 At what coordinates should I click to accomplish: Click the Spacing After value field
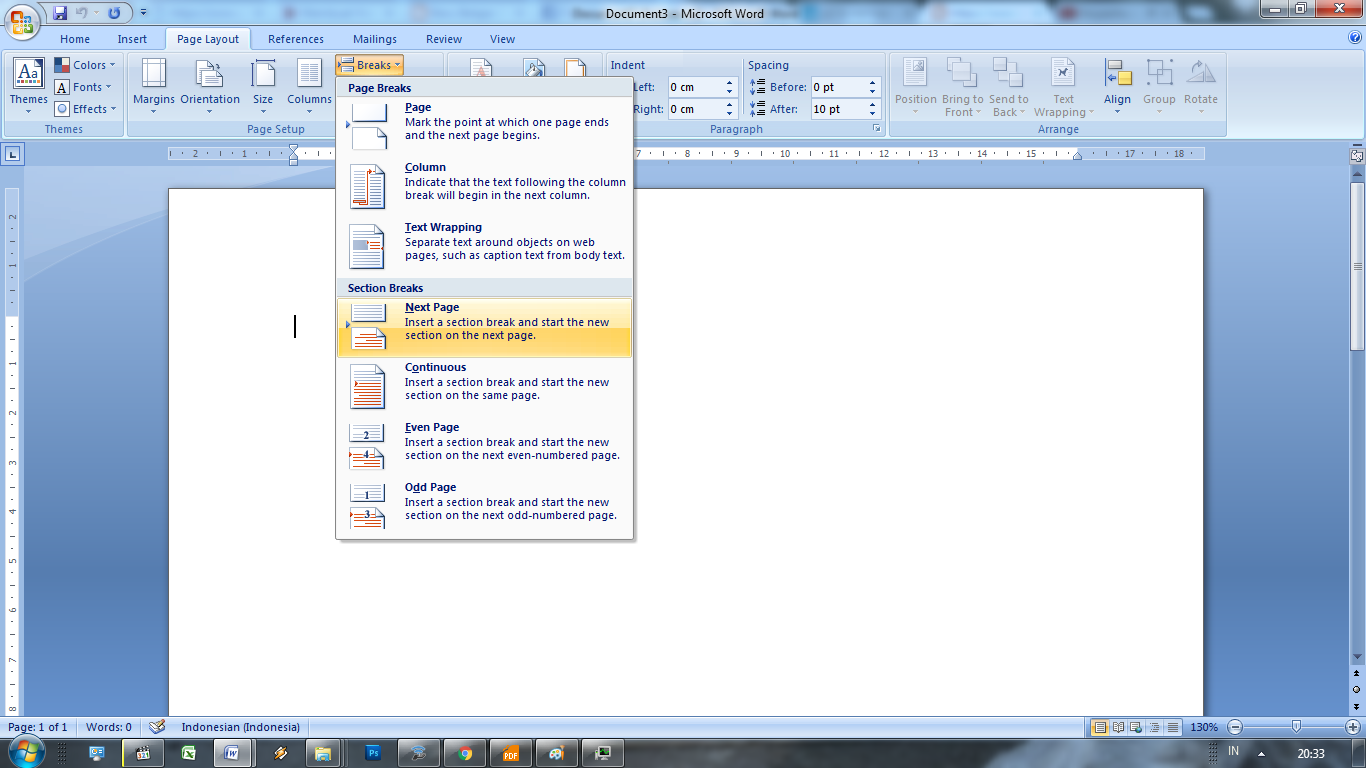[x=837, y=109]
